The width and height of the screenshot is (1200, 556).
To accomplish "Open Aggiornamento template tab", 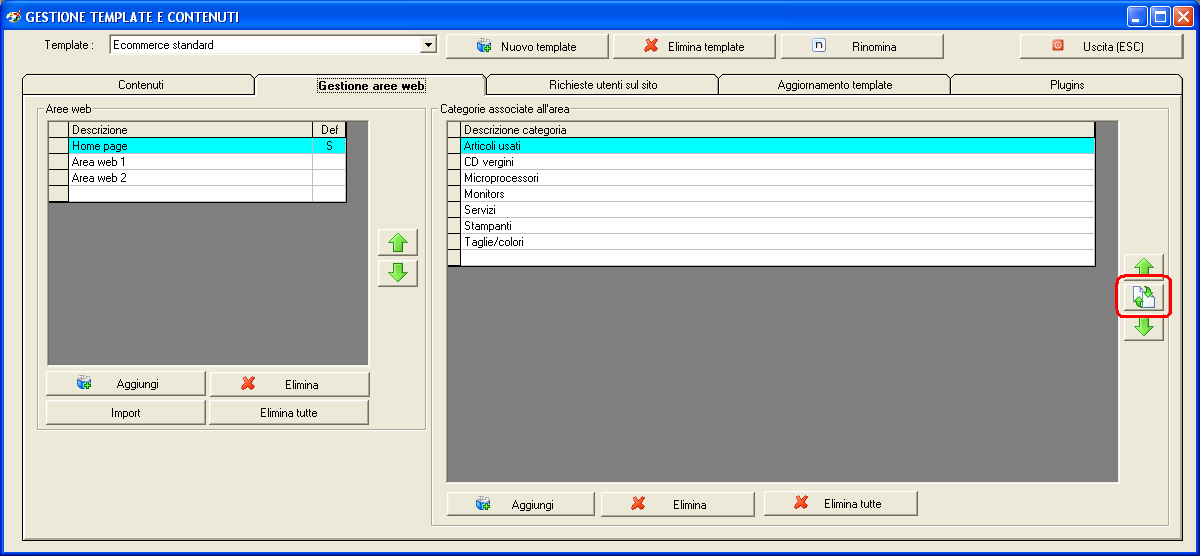I will pos(835,85).
